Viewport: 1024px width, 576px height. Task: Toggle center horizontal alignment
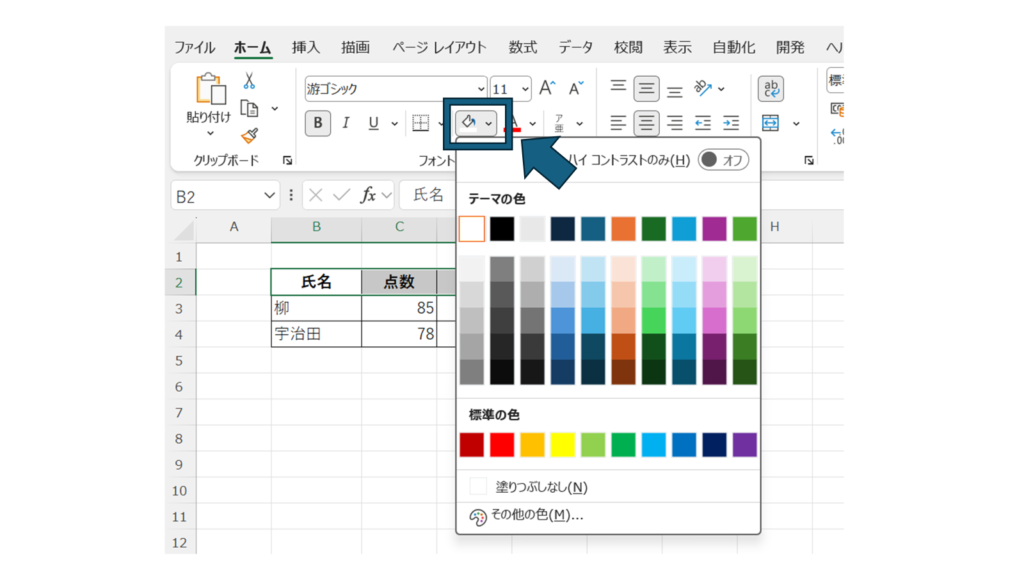[647, 123]
